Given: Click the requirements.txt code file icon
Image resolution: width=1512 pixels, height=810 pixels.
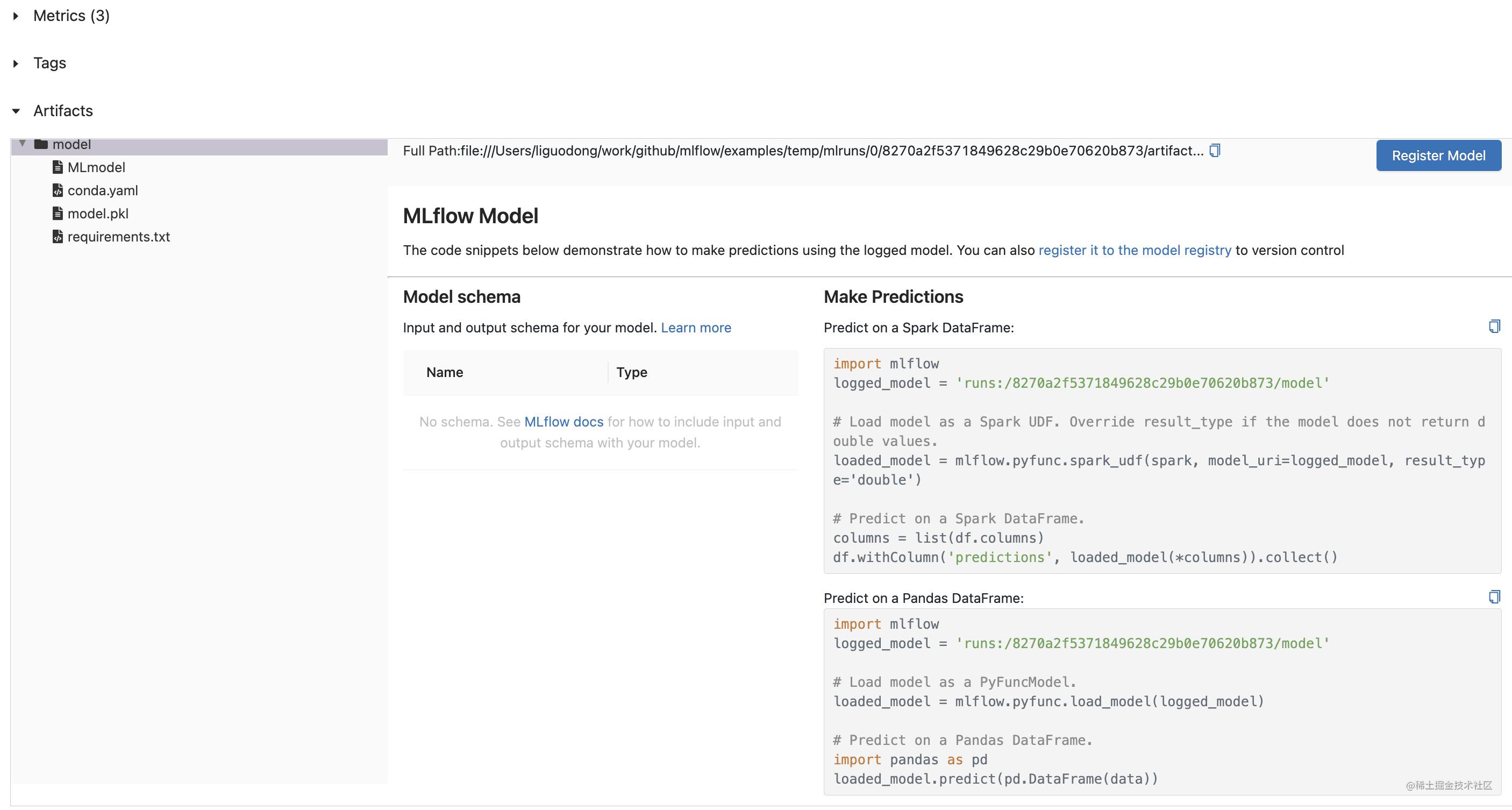Looking at the screenshot, I should [57, 237].
